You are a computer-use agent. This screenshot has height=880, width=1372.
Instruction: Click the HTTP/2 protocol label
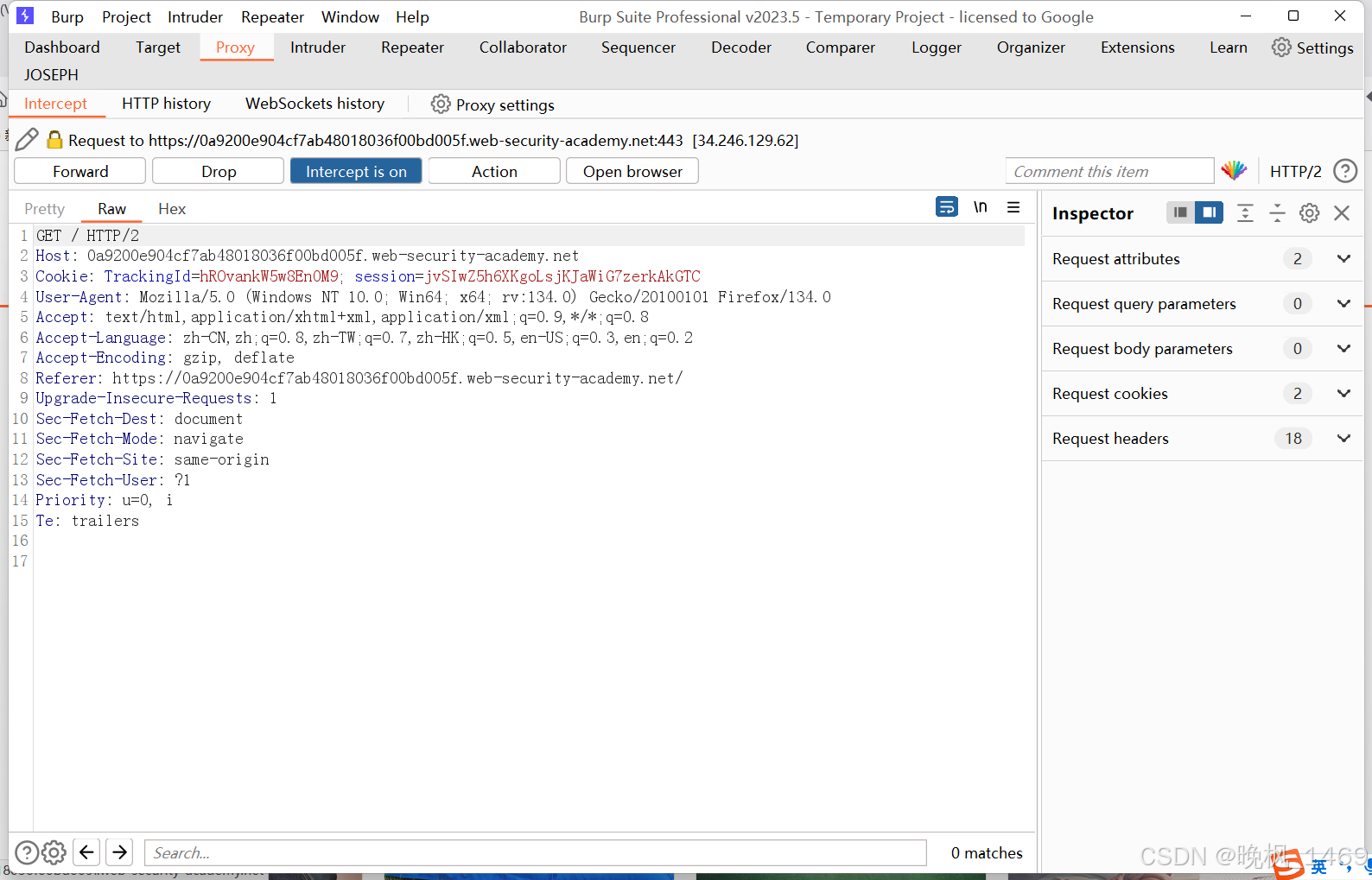(1295, 171)
